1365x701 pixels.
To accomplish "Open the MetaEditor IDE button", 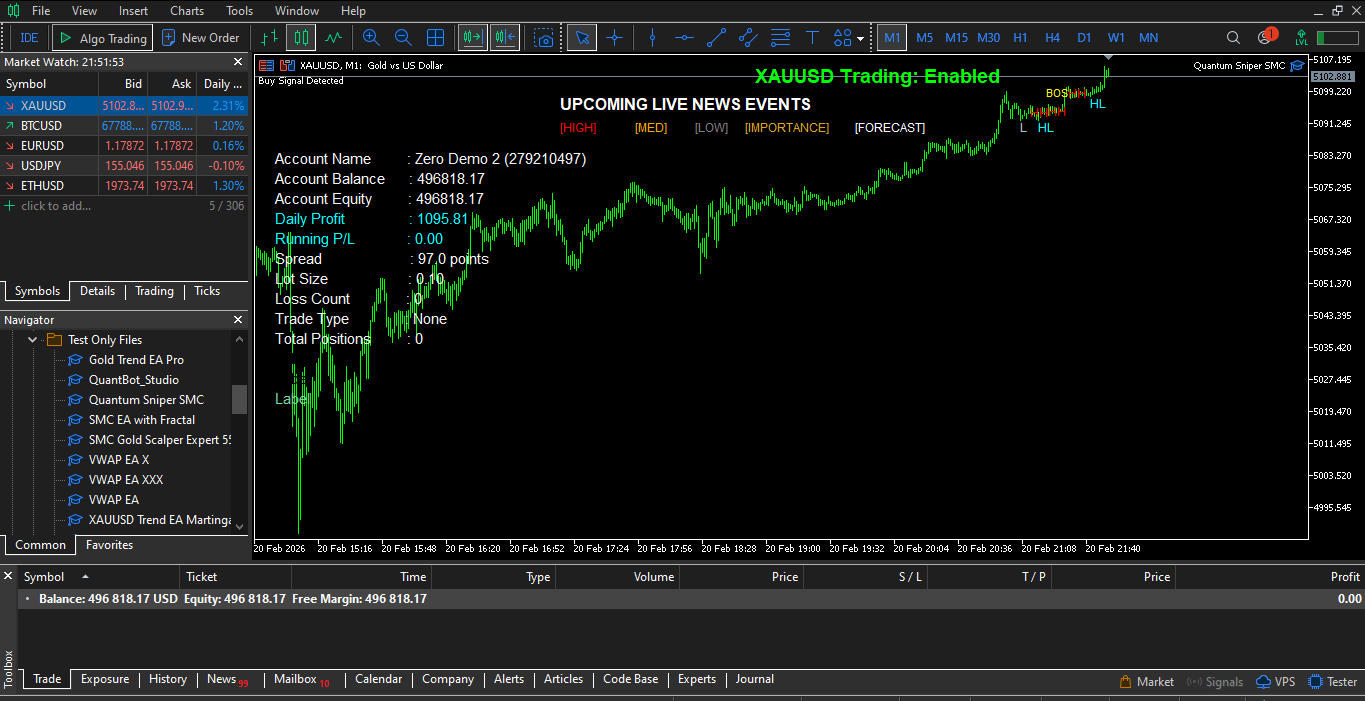I will (29, 38).
